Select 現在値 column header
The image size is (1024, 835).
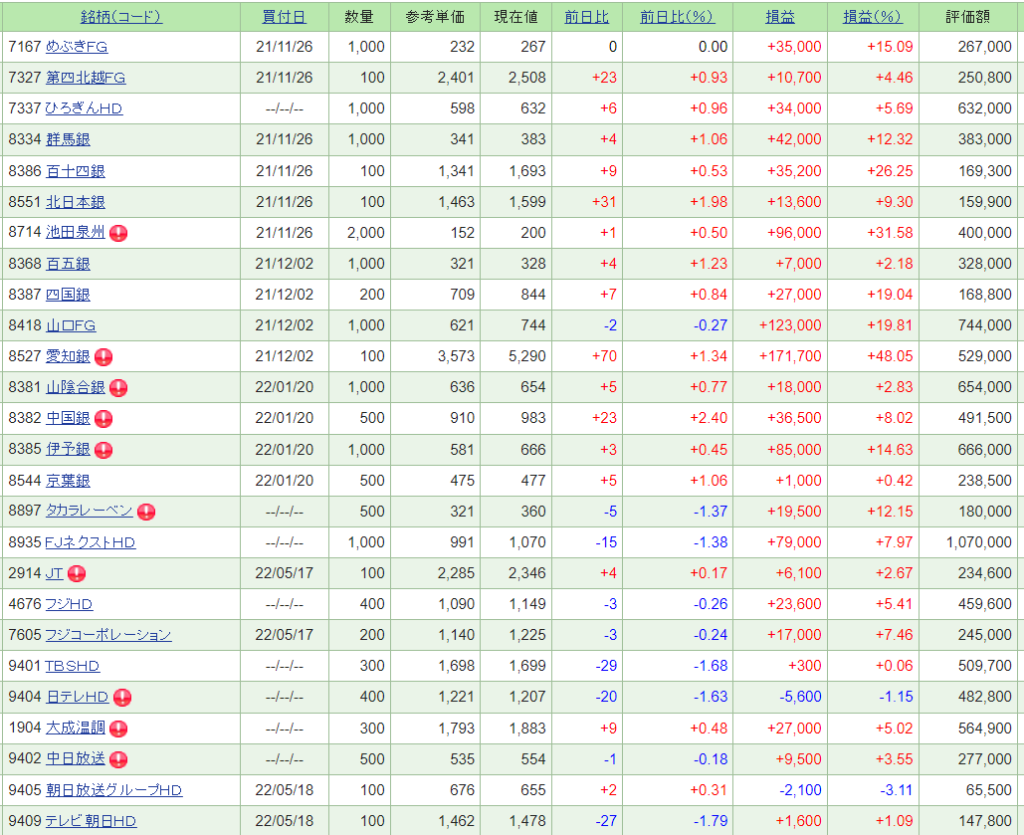(516, 16)
